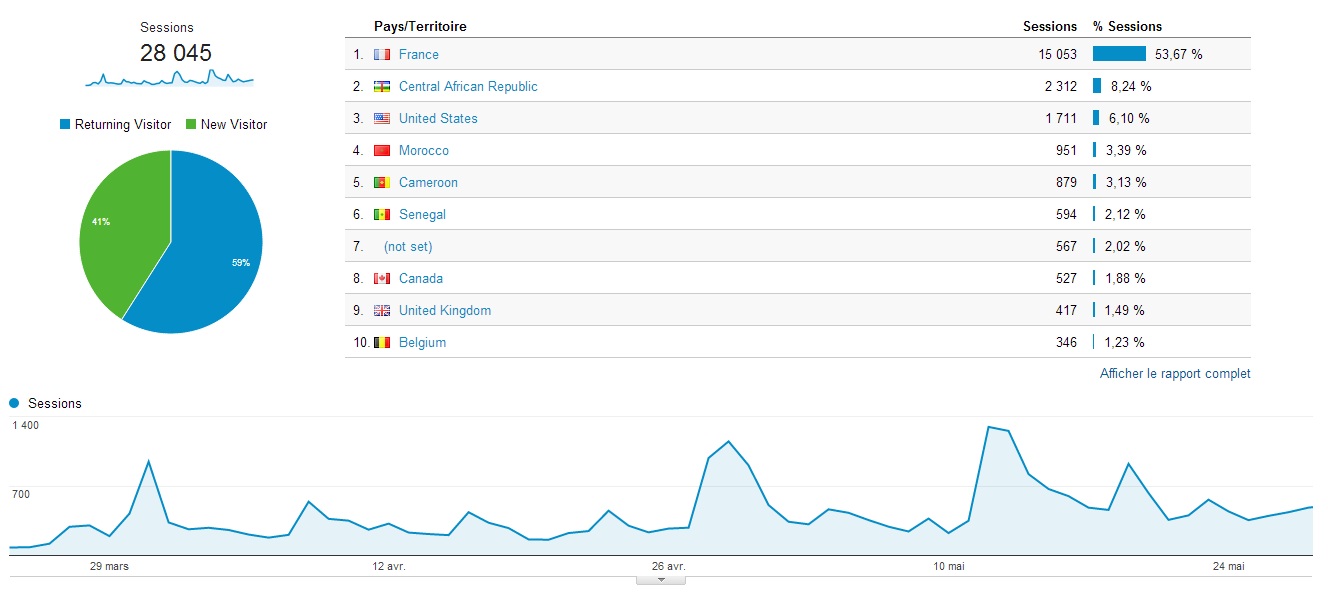Expand the timeline chart handle arrow
The width and height of the screenshot is (1328, 601).
(661, 579)
